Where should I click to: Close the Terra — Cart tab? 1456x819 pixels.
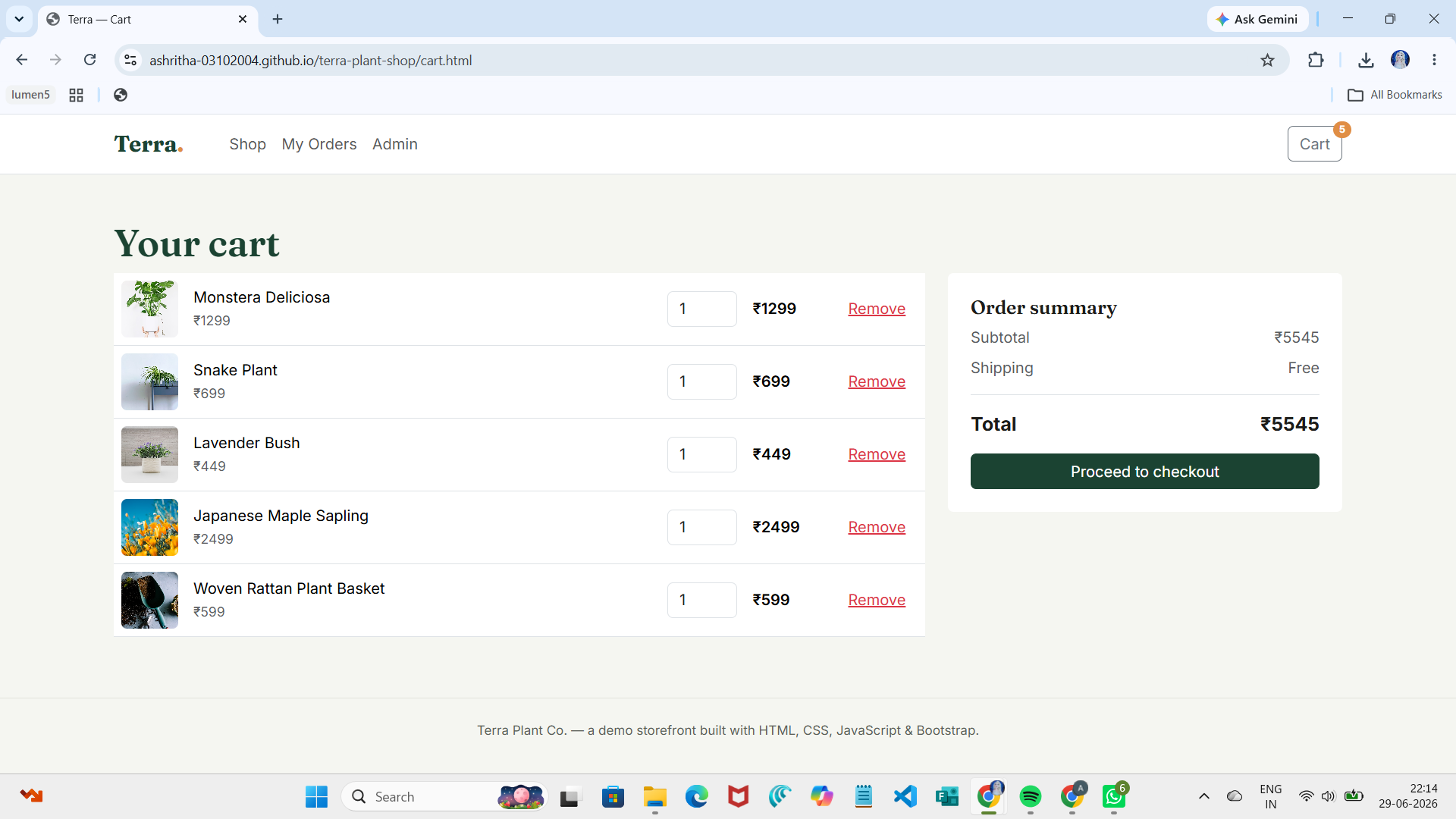243,19
